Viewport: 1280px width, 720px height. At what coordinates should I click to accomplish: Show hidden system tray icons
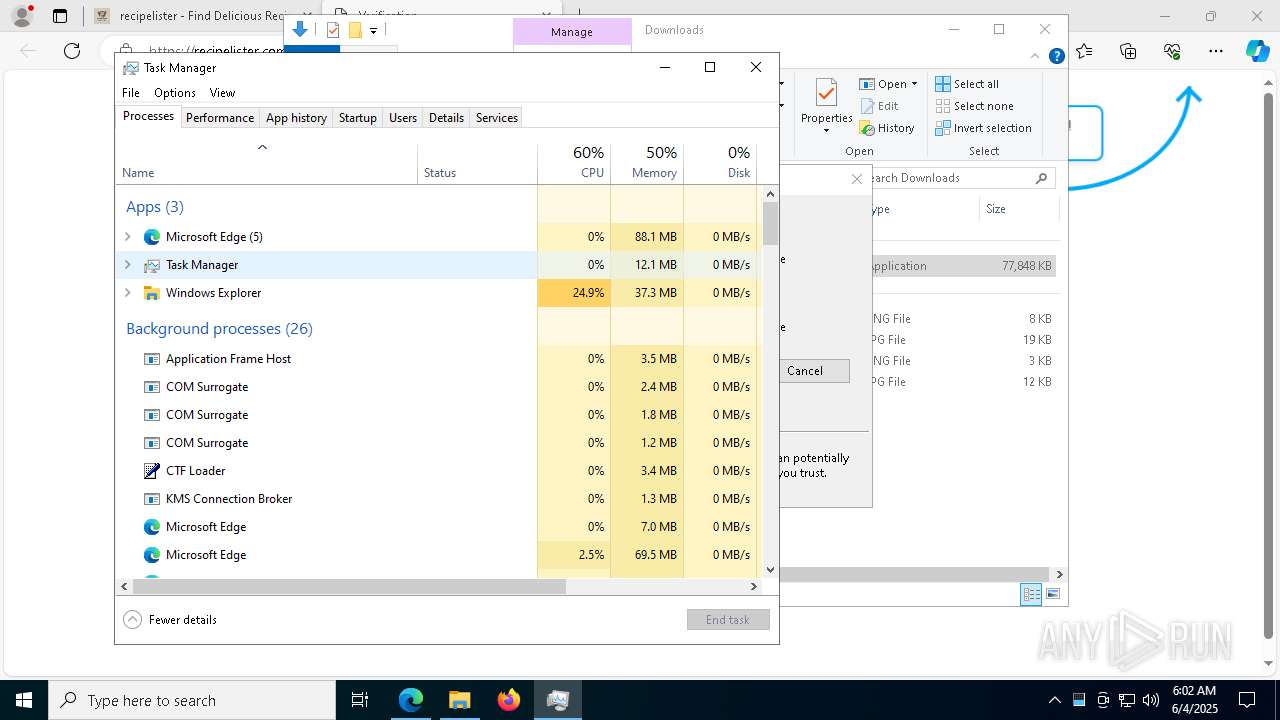[x=1054, y=700]
